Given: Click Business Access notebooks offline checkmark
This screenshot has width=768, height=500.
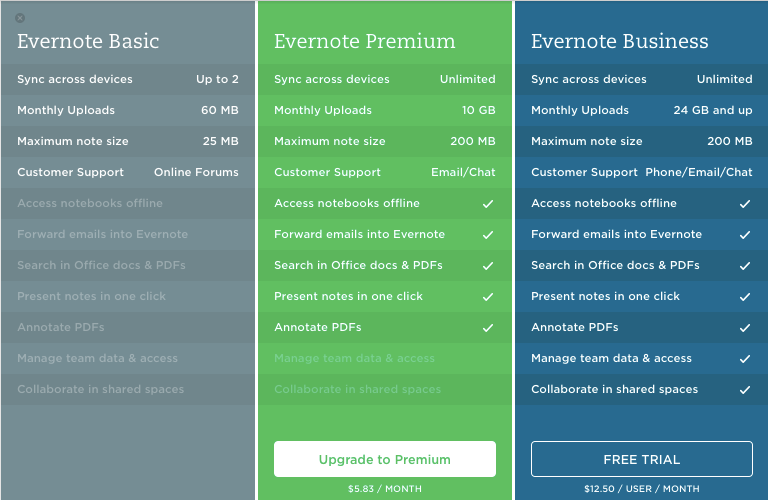Looking at the screenshot, I should point(744,204).
